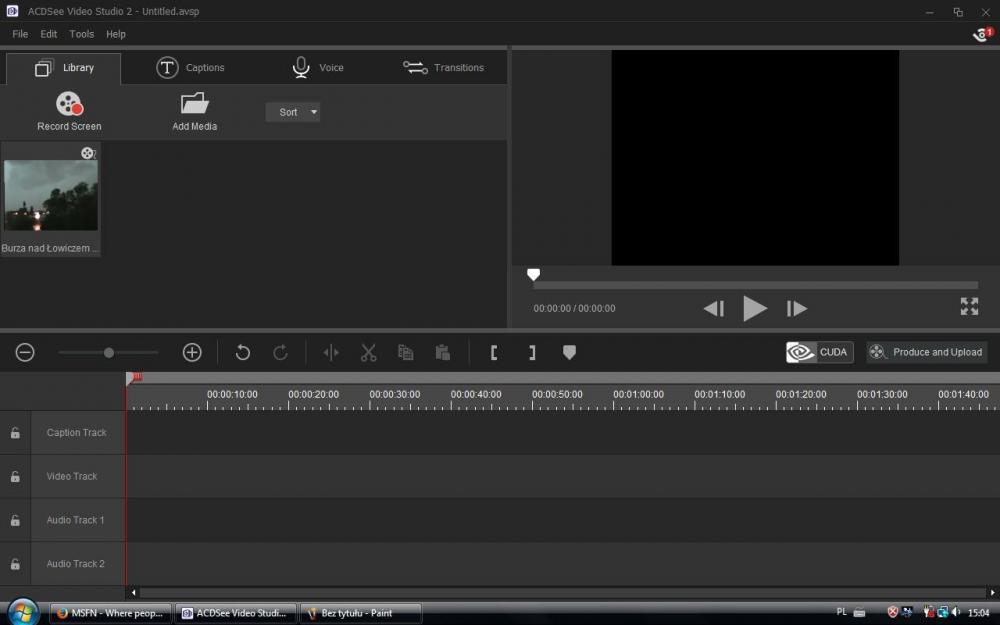Toggle lock on Caption Track
The width and height of the screenshot is (1000, 625).
click(15, 433)
